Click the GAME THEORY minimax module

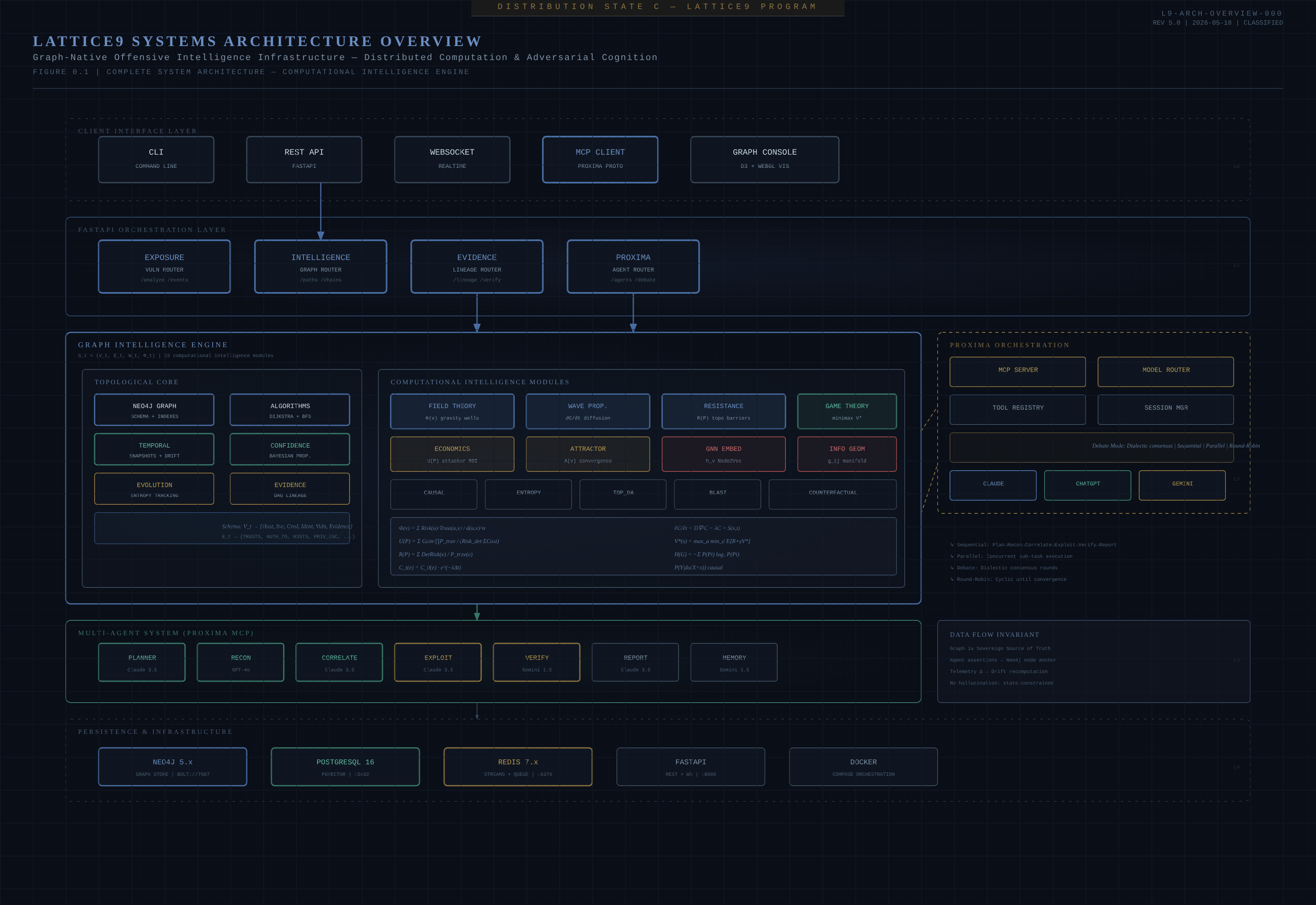click(x=847, y=411)
